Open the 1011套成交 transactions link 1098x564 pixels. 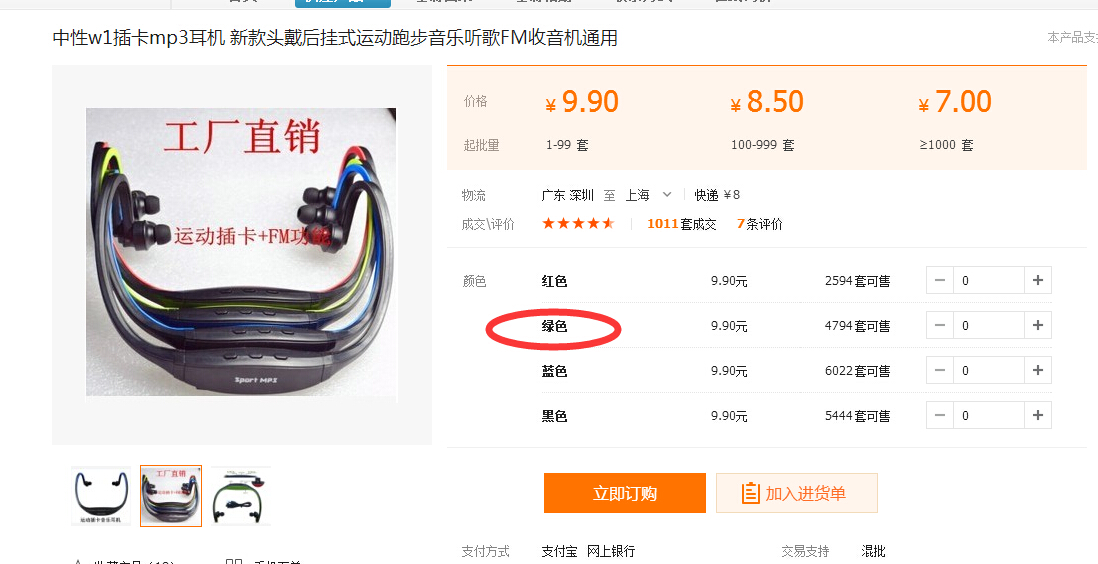tap(682, 224)
